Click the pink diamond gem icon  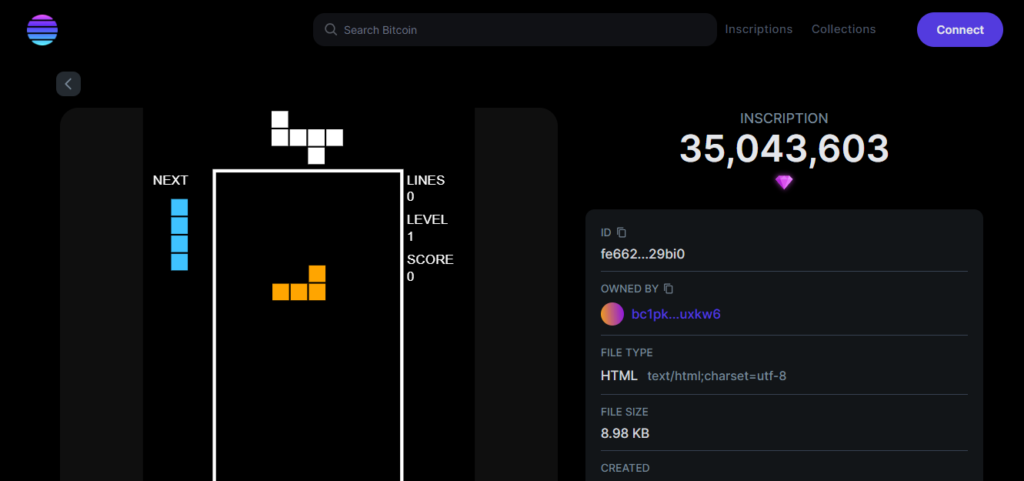coord(784,182)
